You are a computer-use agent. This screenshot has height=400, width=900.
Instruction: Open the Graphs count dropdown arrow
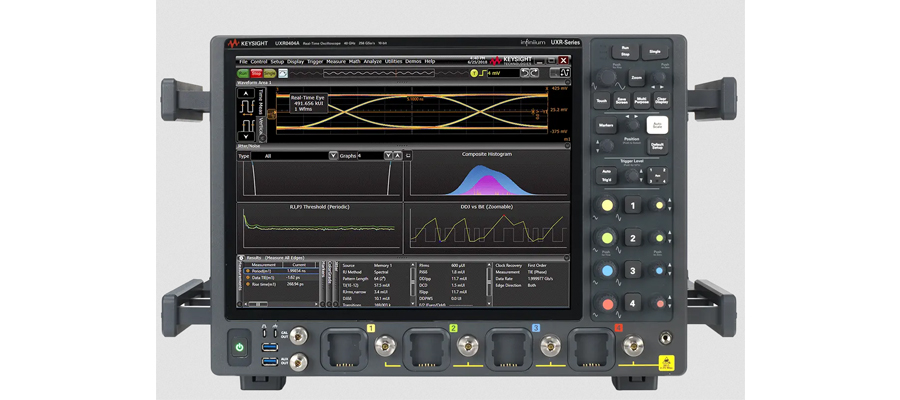[x=387, y=156]
